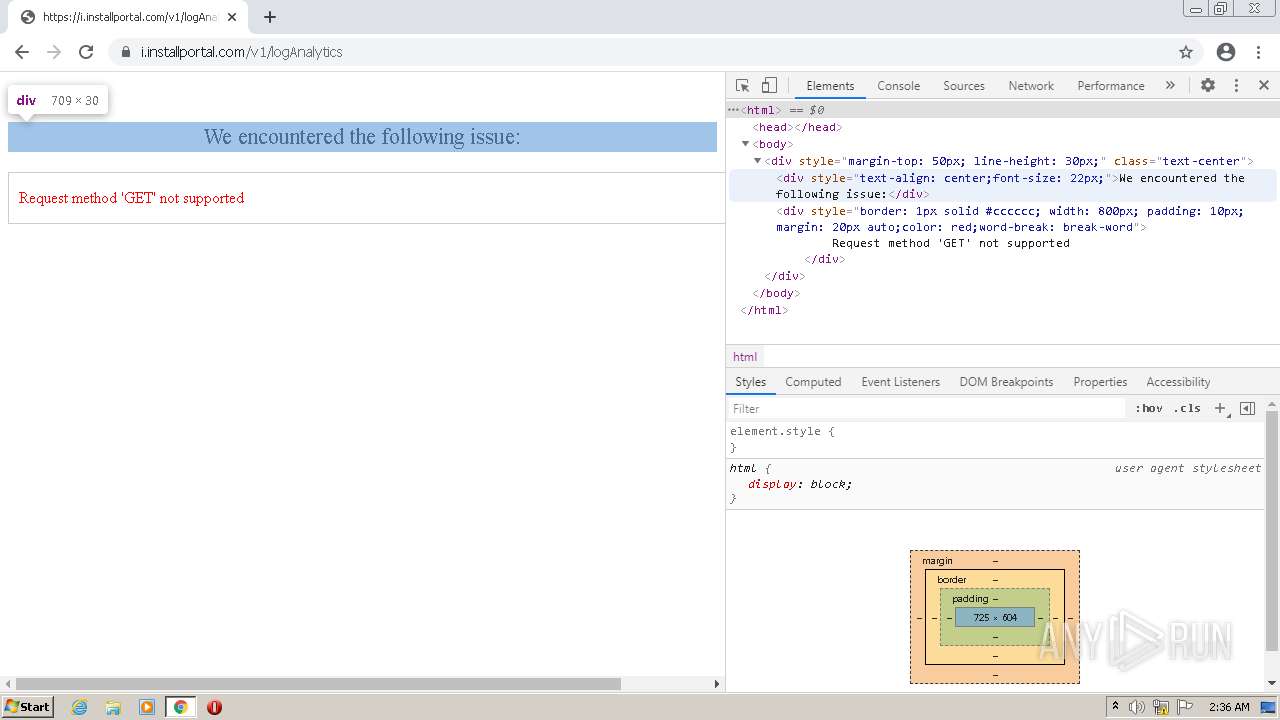
Task: Toggle the :hov element state button
Action: coord(1149,408)
